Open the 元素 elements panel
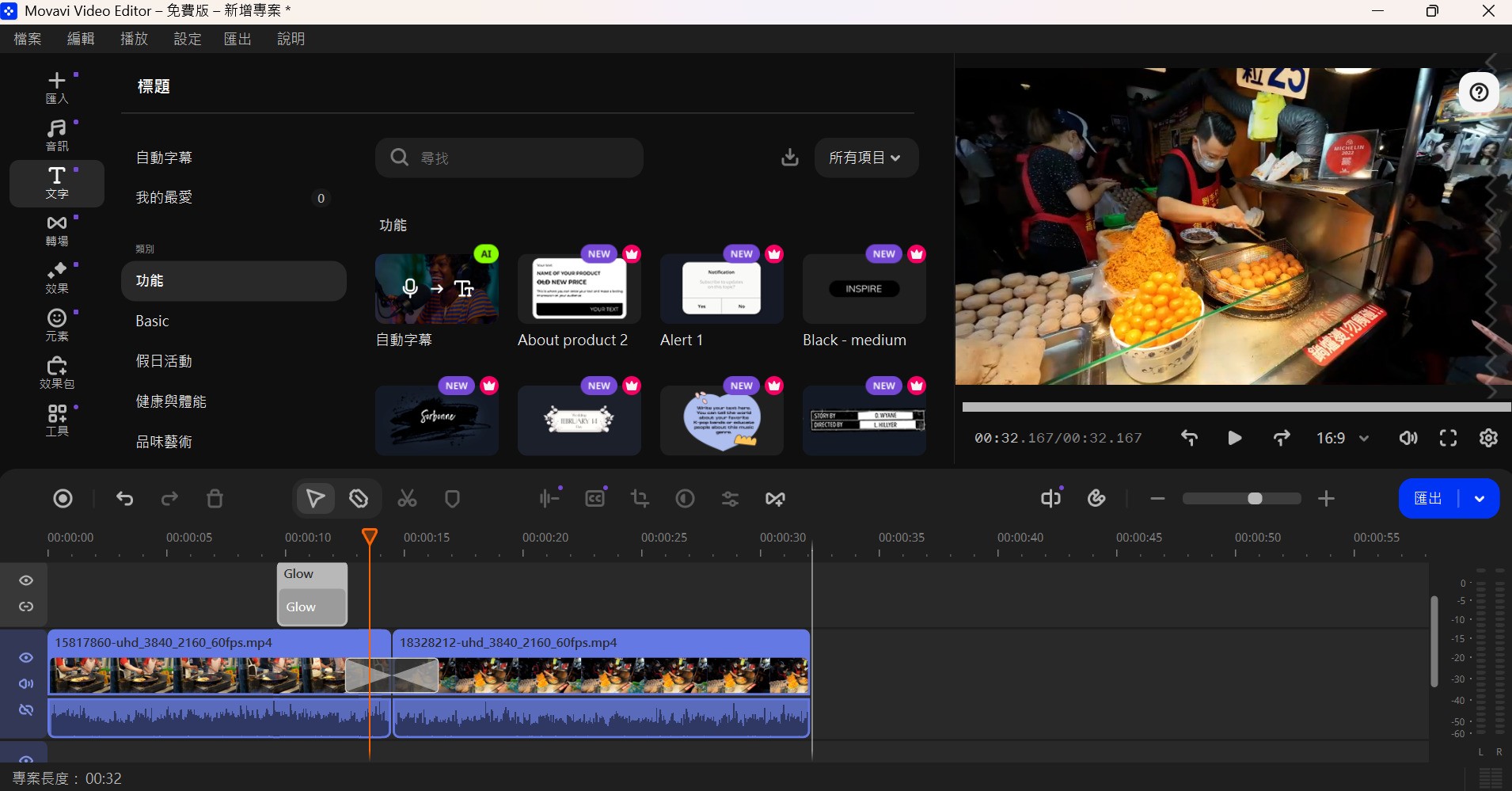Viewport: 1512px width, 791px height. (x=57, y=325)
